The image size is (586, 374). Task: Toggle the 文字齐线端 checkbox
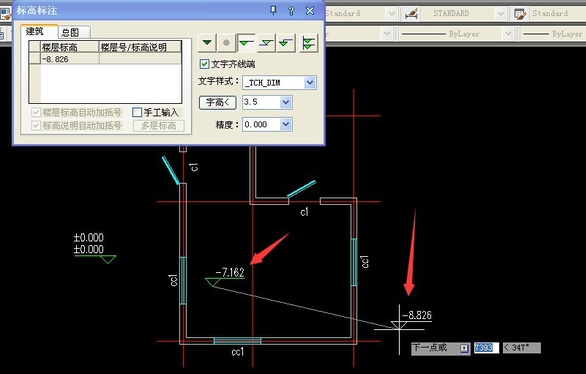[x=204, y=64]
